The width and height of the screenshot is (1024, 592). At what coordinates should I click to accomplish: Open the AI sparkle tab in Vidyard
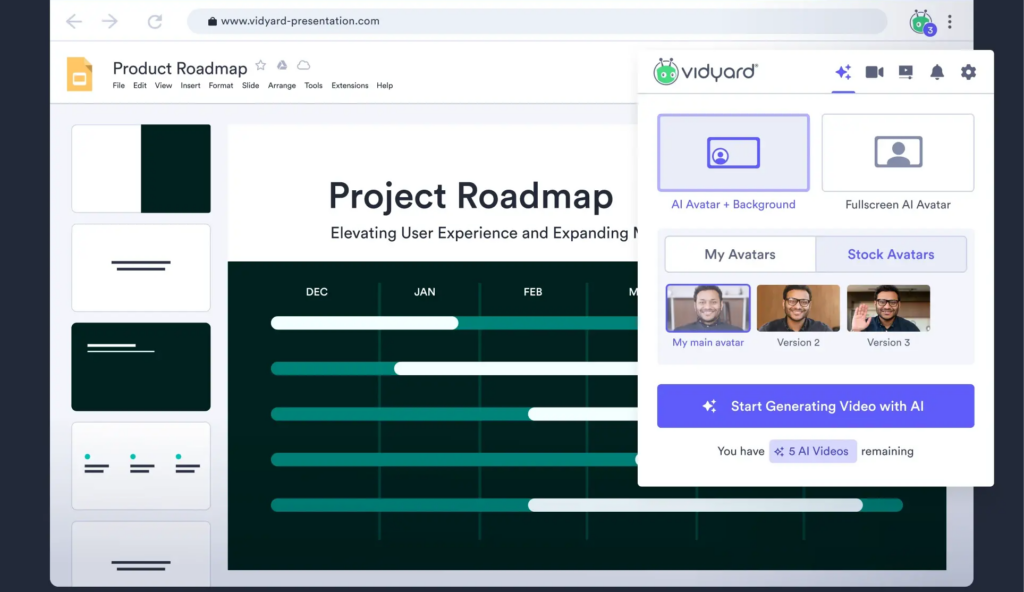(843, 72)
